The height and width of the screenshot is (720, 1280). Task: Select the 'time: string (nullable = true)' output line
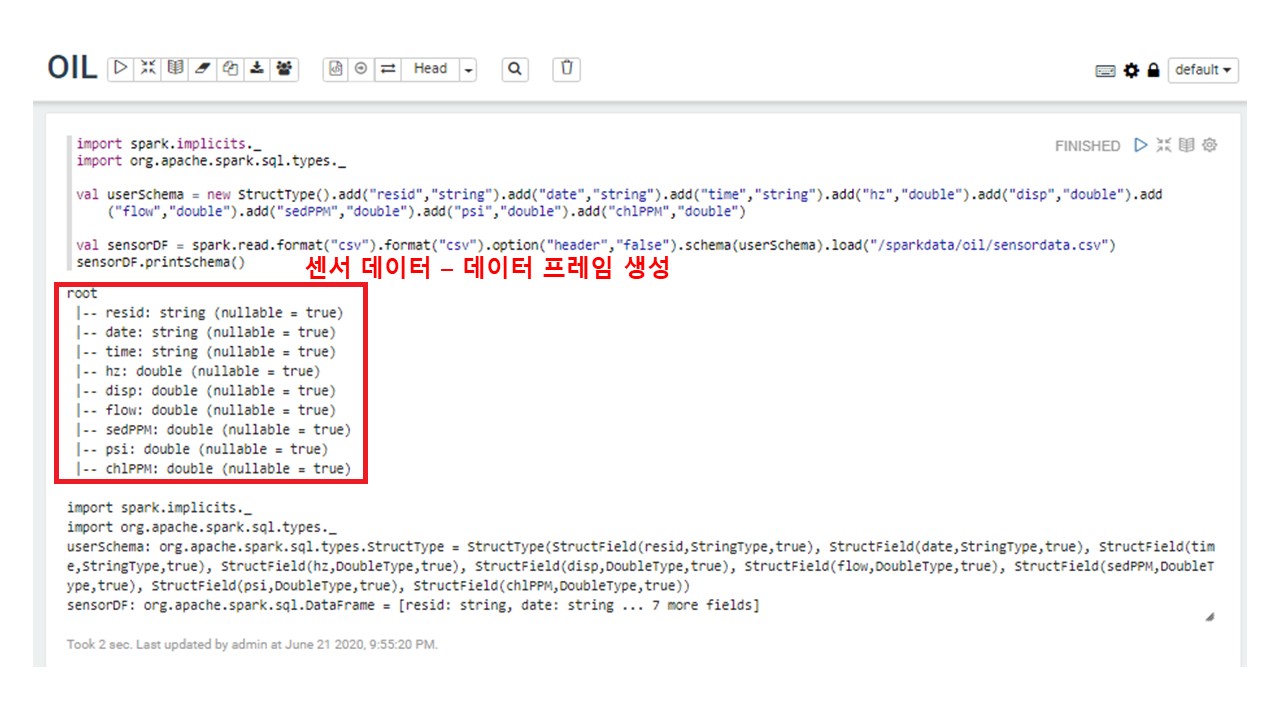point(205,352)
